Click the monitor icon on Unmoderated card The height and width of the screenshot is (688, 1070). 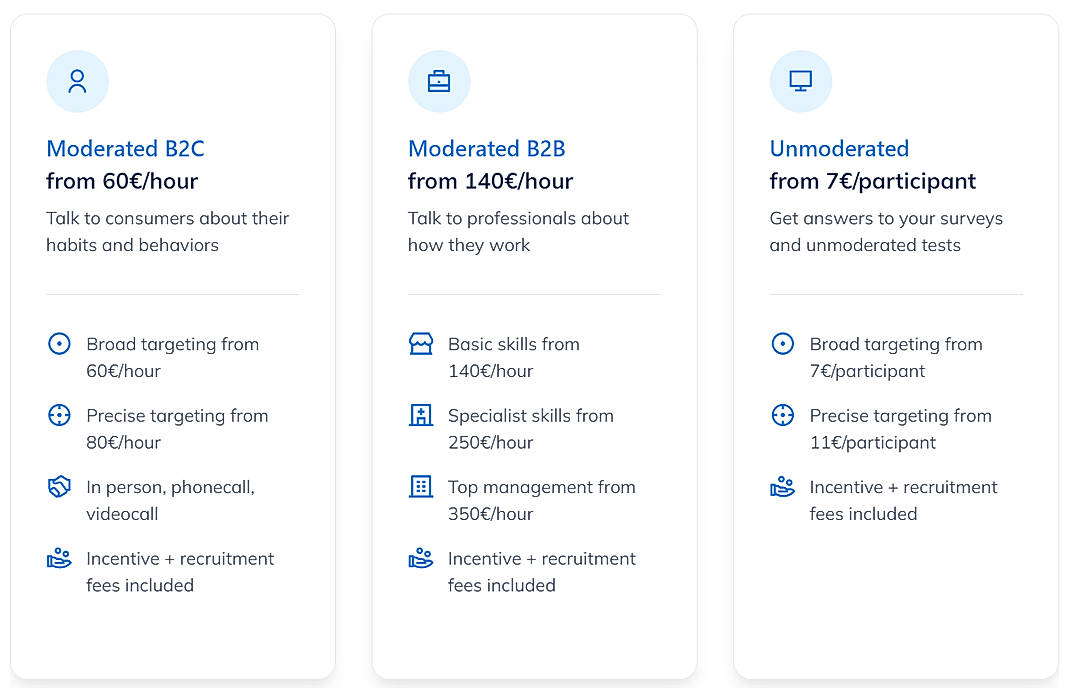(x=800, y=81)
